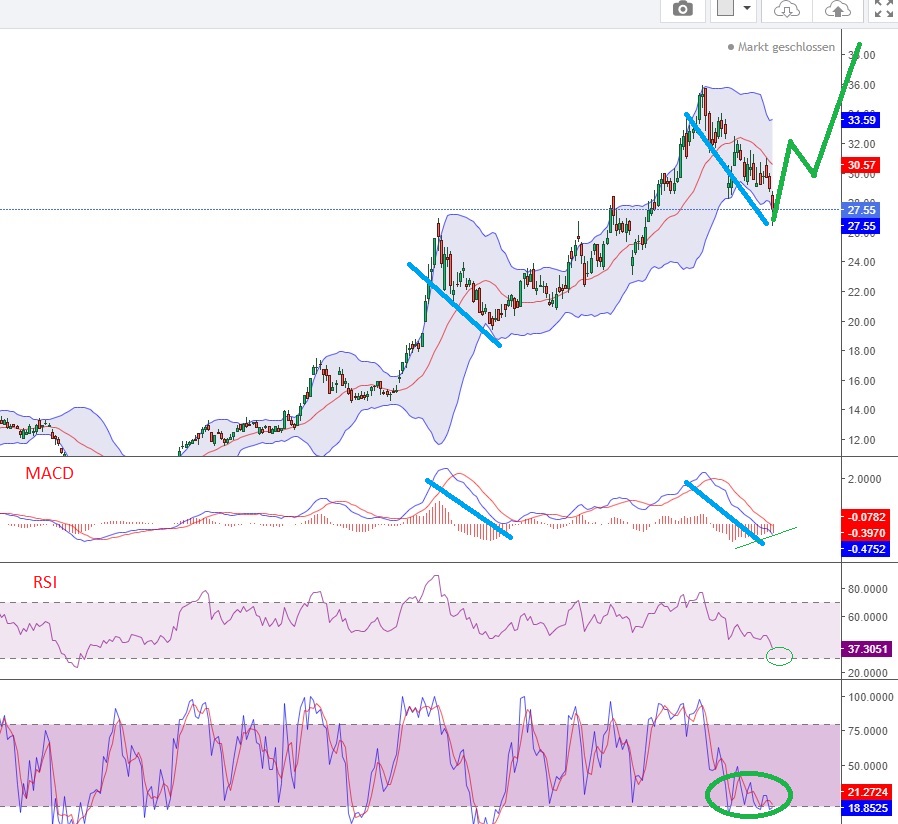This screenshot has width=898, height=824.
Task: Click the dark-blue 27.55 lower band label
Action: point(861,226)
